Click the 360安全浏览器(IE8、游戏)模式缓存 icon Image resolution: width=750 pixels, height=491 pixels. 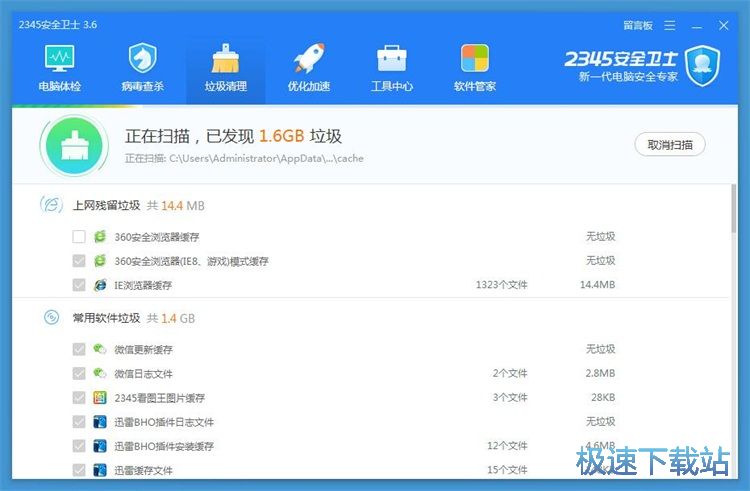[100, 261]
